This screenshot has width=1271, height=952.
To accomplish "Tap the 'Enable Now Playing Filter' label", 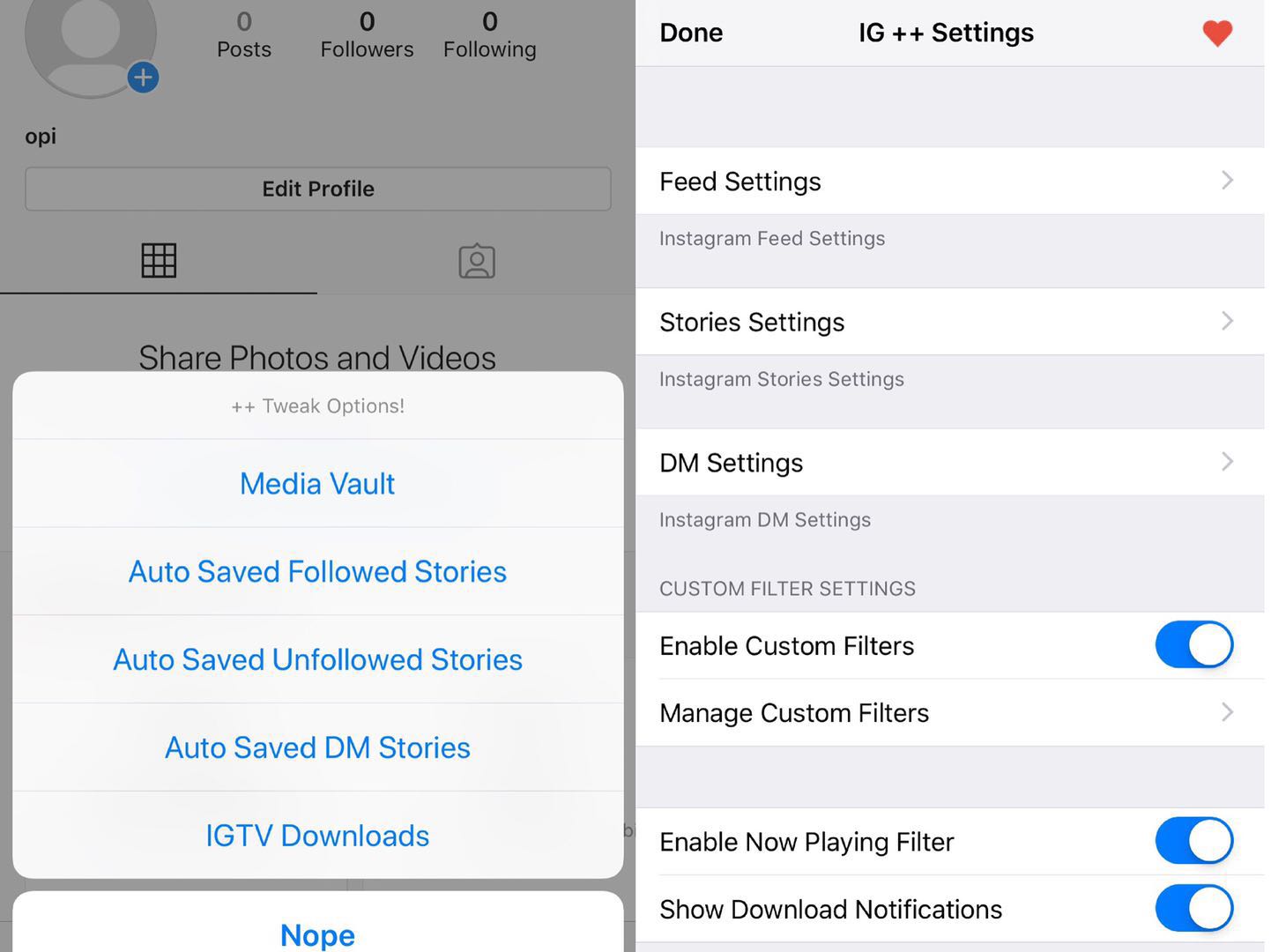I will [806, 843].
